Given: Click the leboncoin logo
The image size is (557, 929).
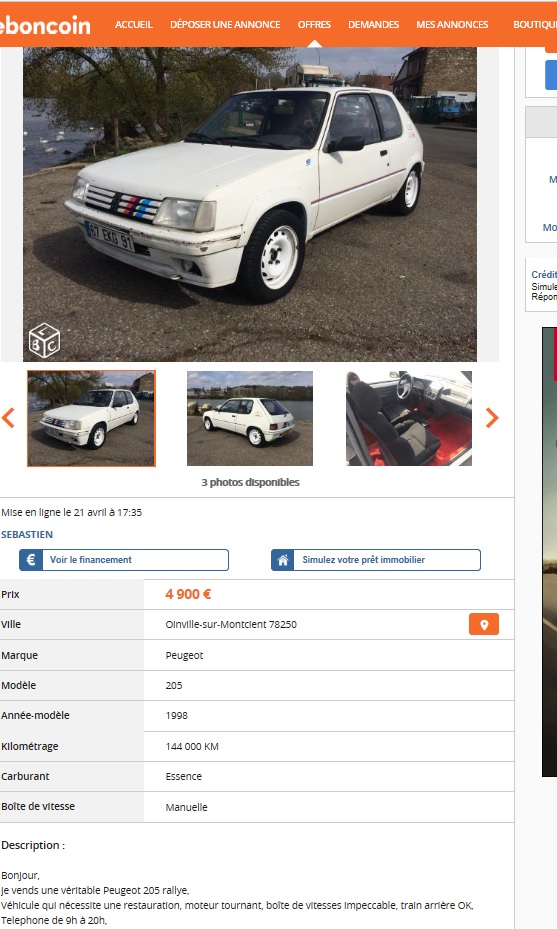Looking at the screenshot, I should (x=45, y=25).
